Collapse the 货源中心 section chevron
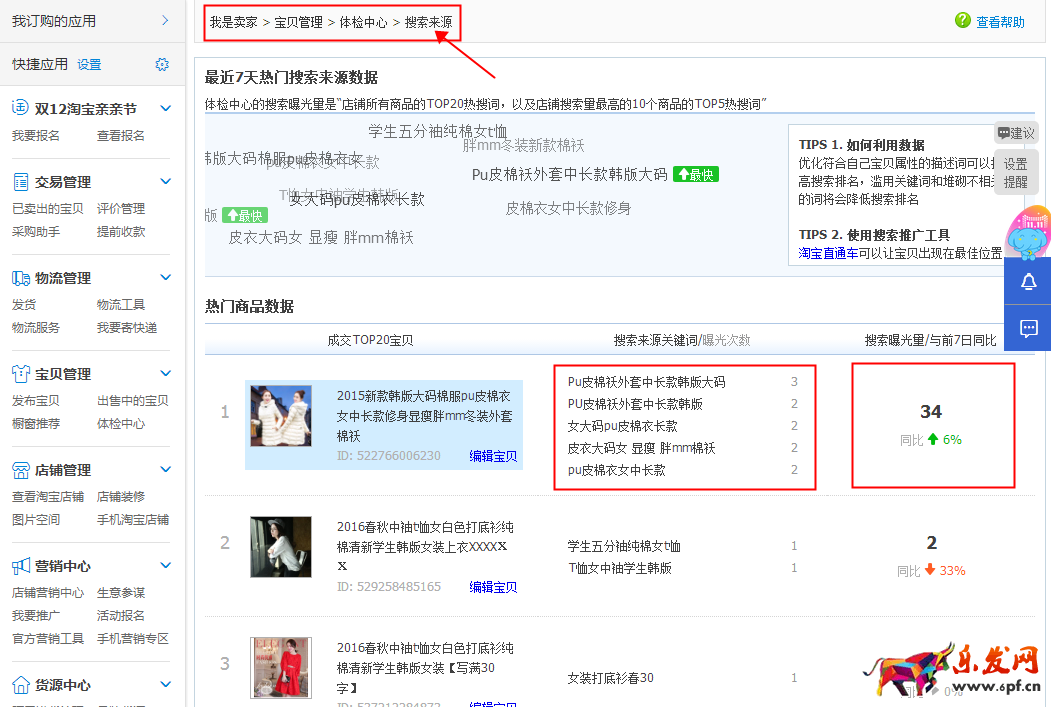The width and height of the screenshot is (1051, 707). tap(166, 685)
